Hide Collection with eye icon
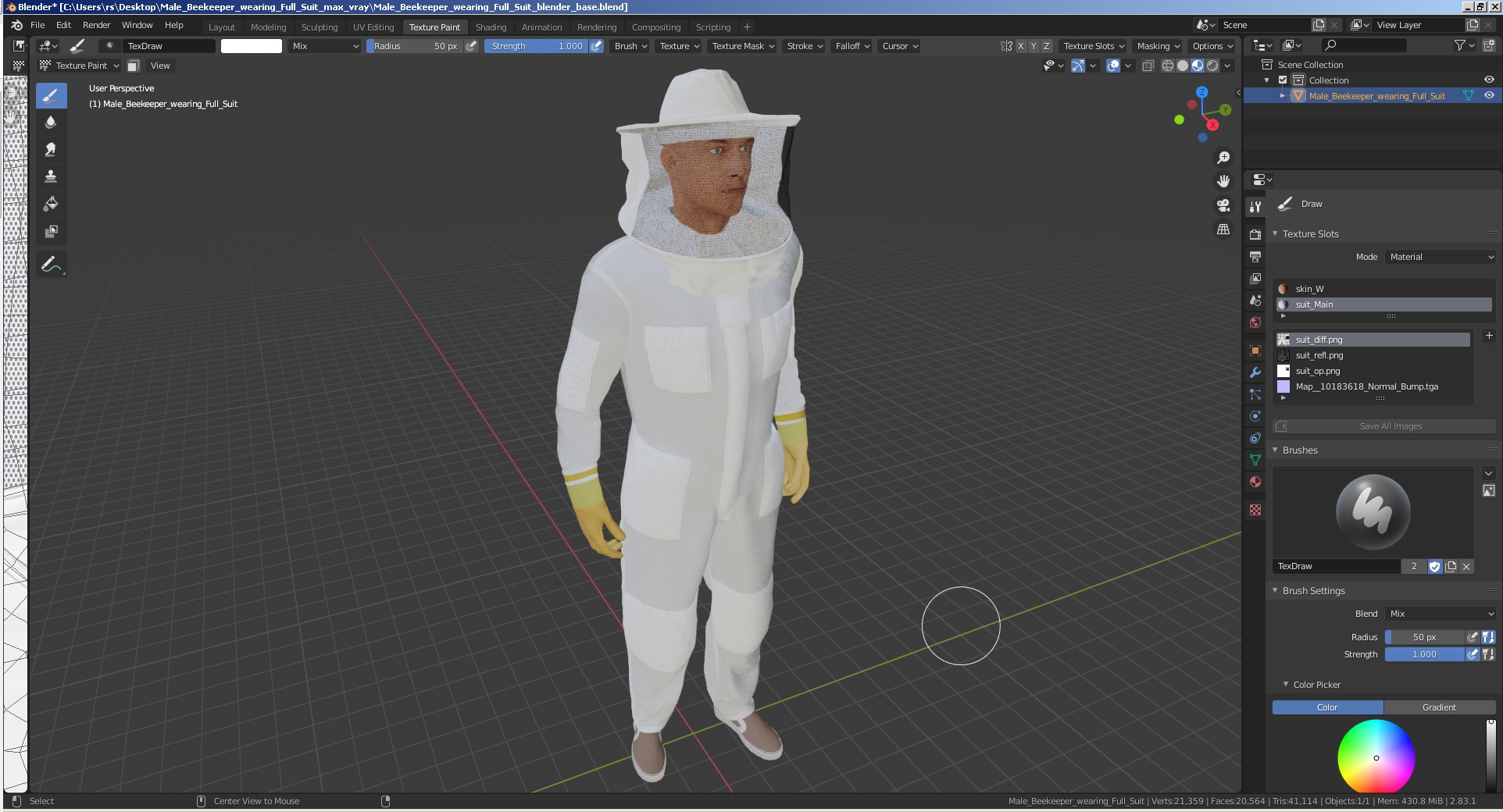1503x812 pixels. click(1489, 80)
